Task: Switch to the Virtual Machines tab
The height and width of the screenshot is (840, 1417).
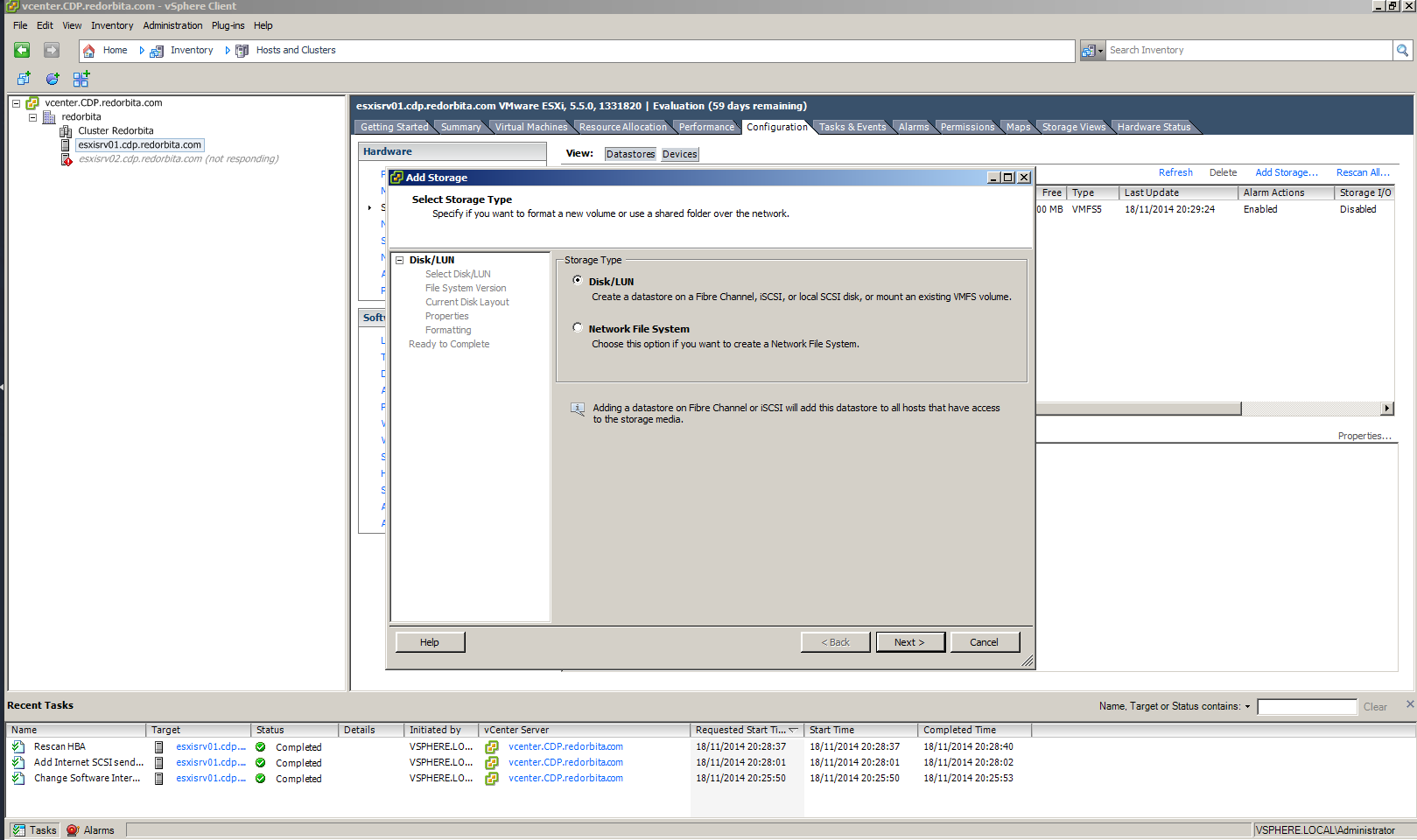Action: pyautogui.click(x=530, y=127)
